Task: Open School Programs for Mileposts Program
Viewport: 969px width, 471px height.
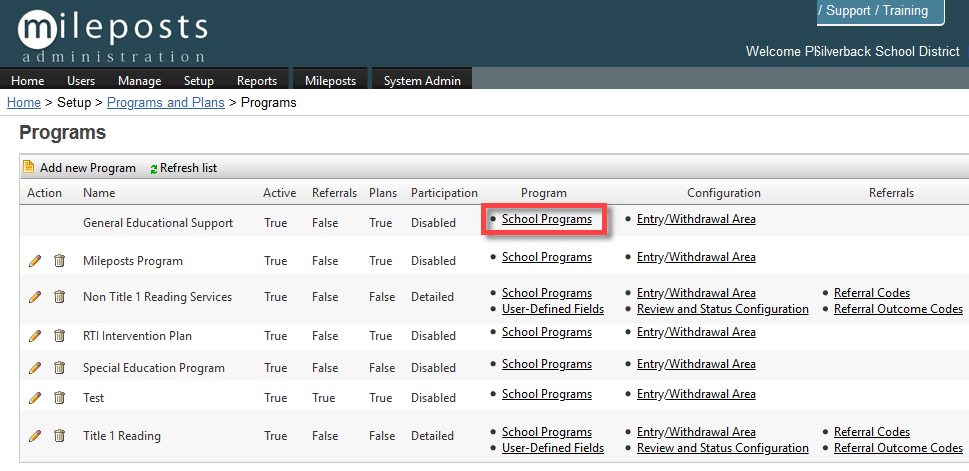Action: [547, 257]
